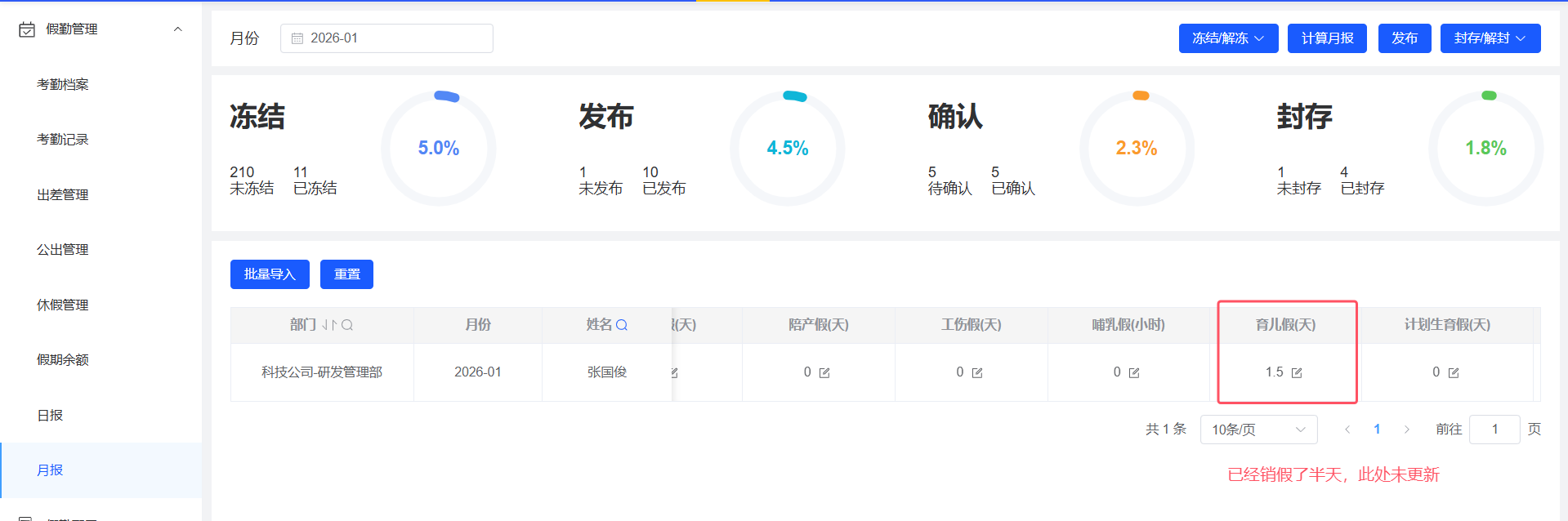Screen dimensions: 1568x521
Task: Open 考勤档案 in sidebar
Action: [63, 84]
